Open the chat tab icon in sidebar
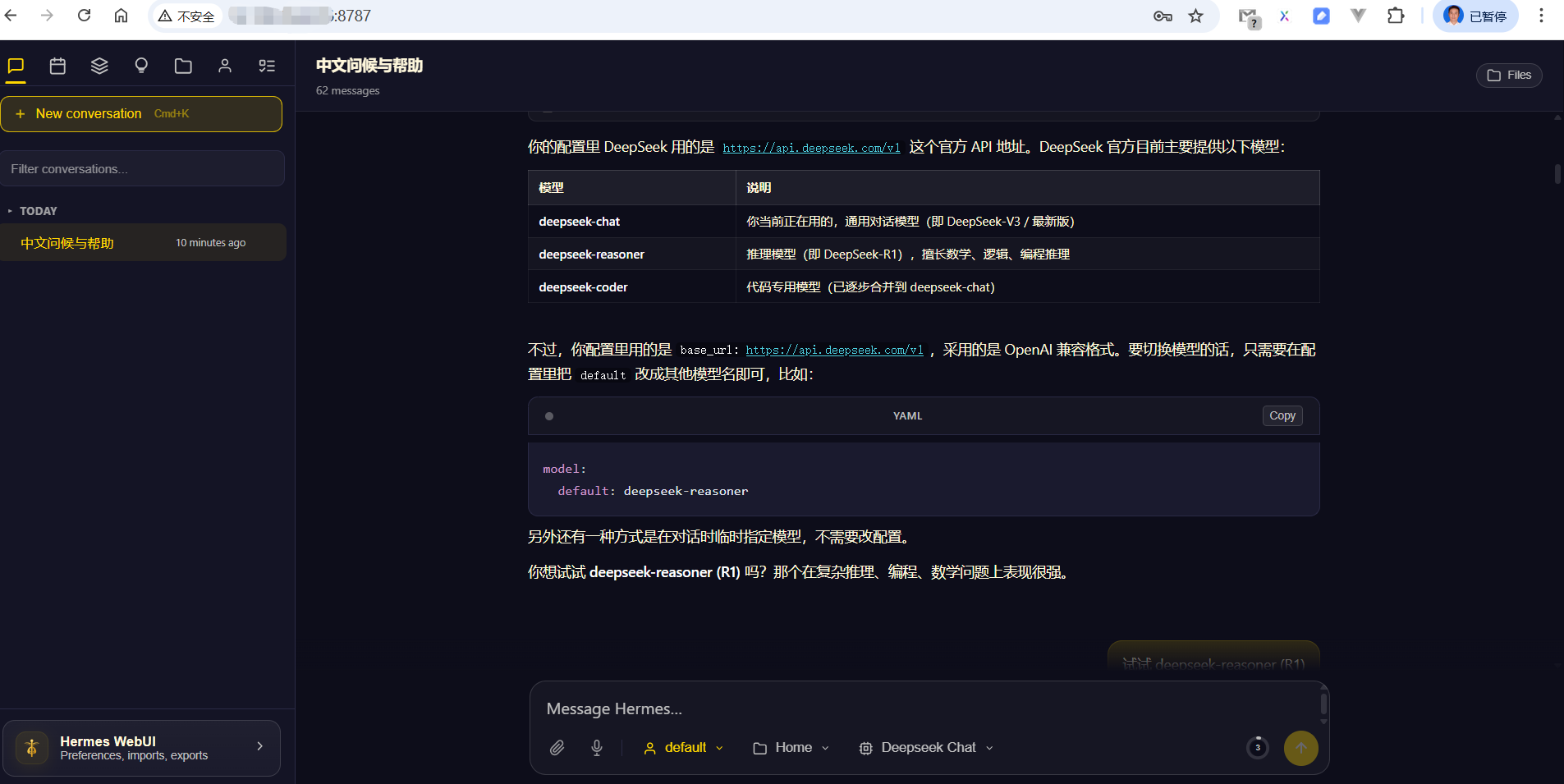 (16, 66)
